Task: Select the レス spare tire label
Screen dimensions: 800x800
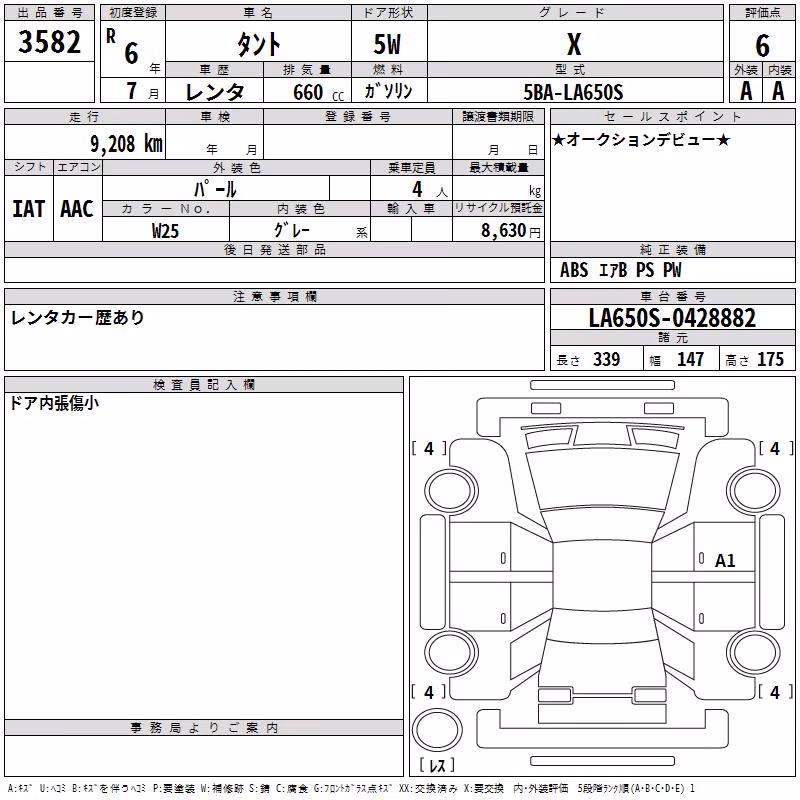Action: 437,765
